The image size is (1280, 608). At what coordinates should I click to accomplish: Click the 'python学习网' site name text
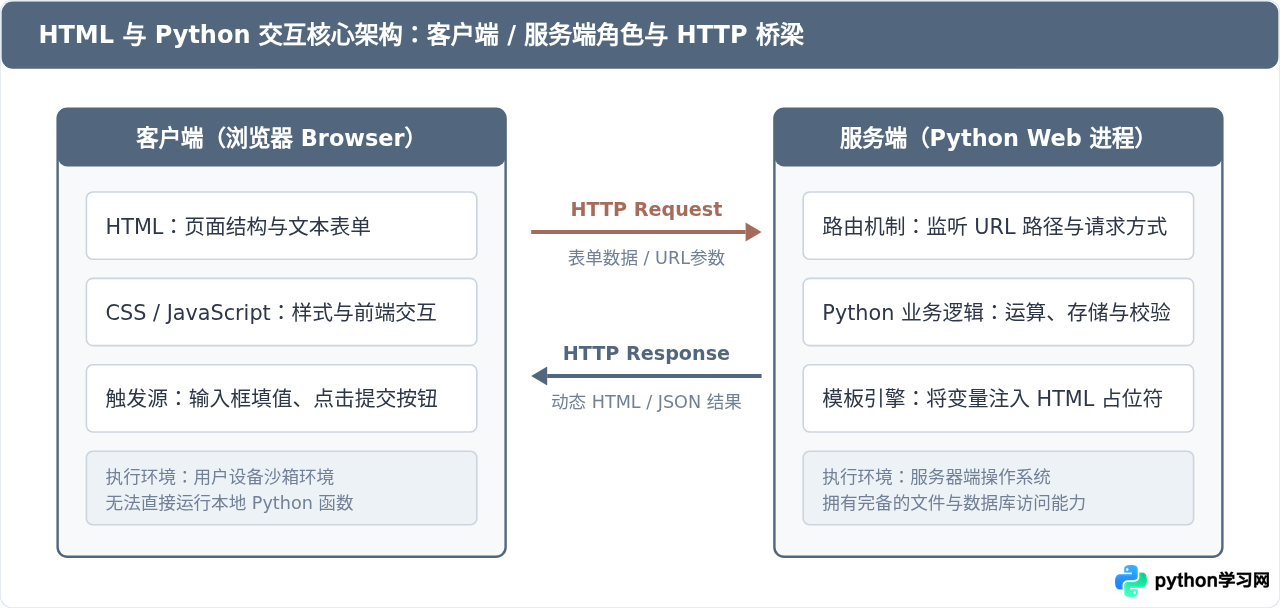click(x=1211, y=581)
